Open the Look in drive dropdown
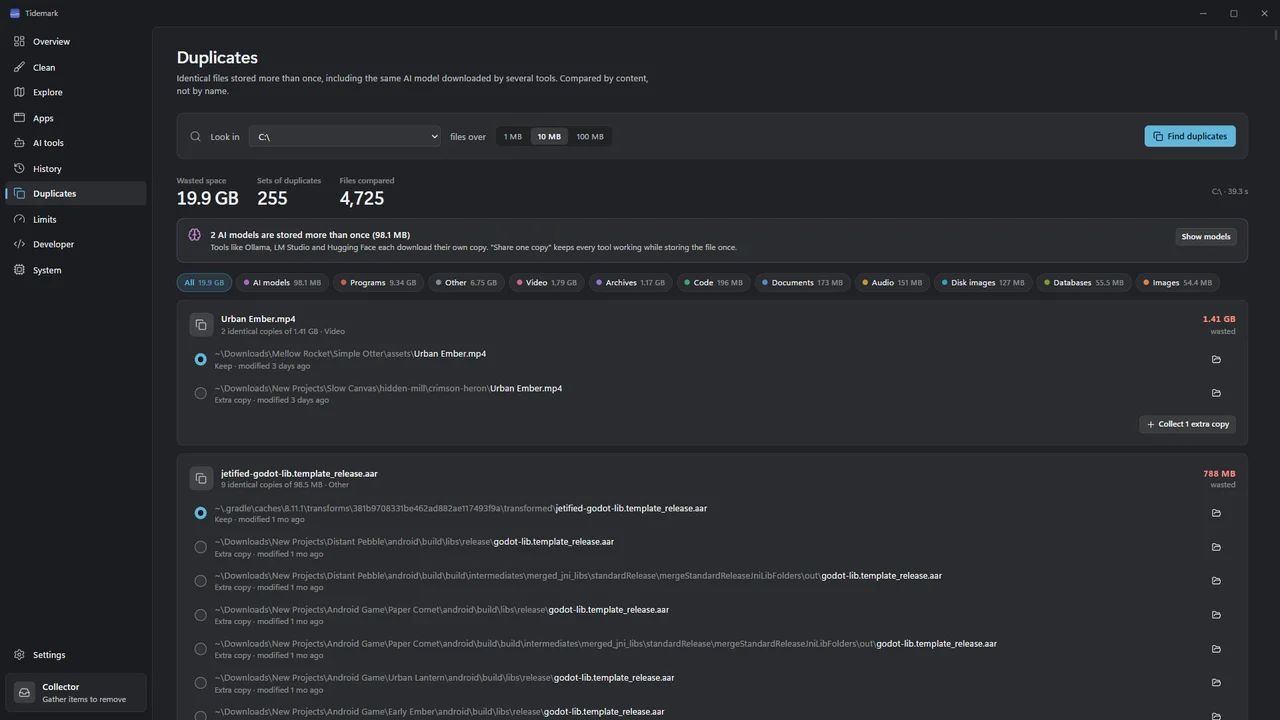The image size is (1280, 720). (345, 136)
